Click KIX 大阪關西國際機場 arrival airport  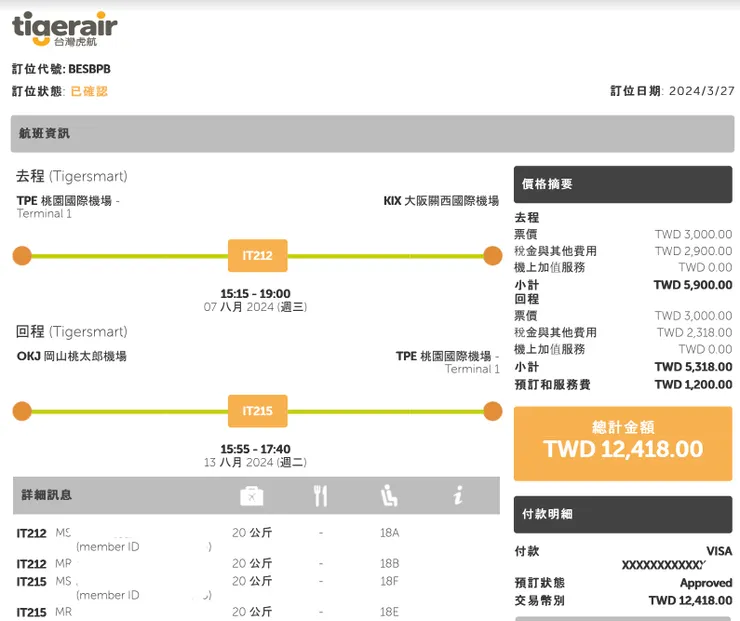click(x=441, y=201)
